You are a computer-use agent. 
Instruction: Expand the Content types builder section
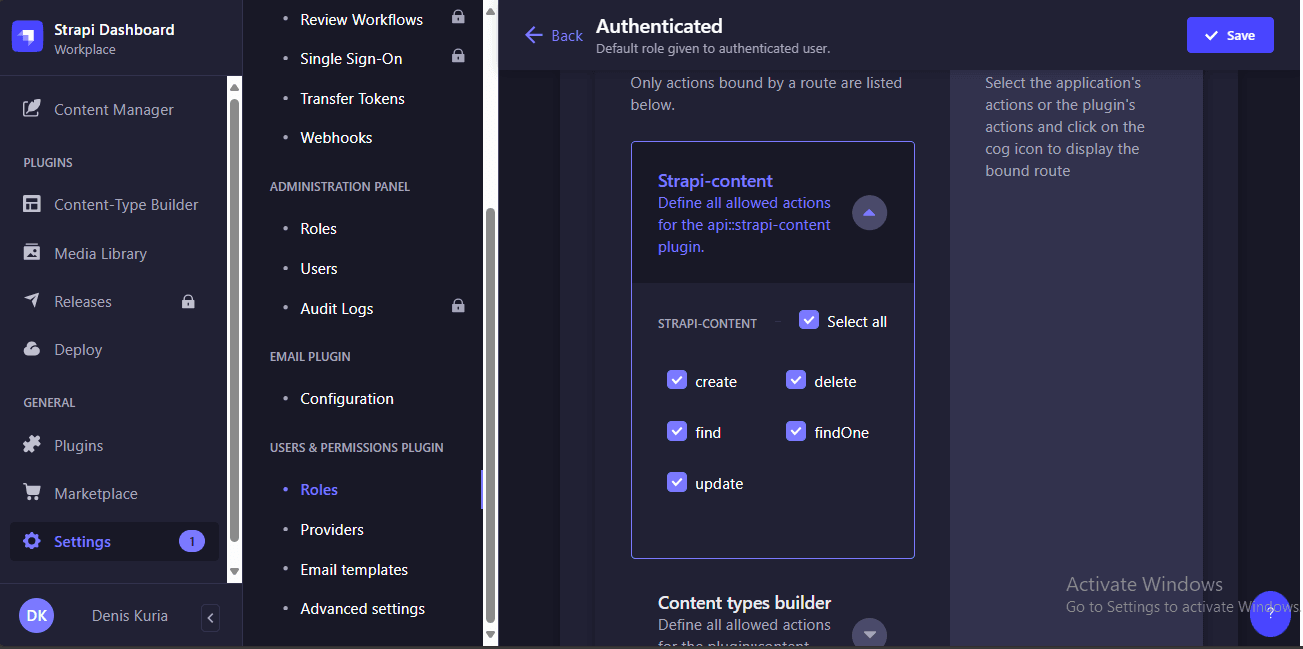pos(869,634)
